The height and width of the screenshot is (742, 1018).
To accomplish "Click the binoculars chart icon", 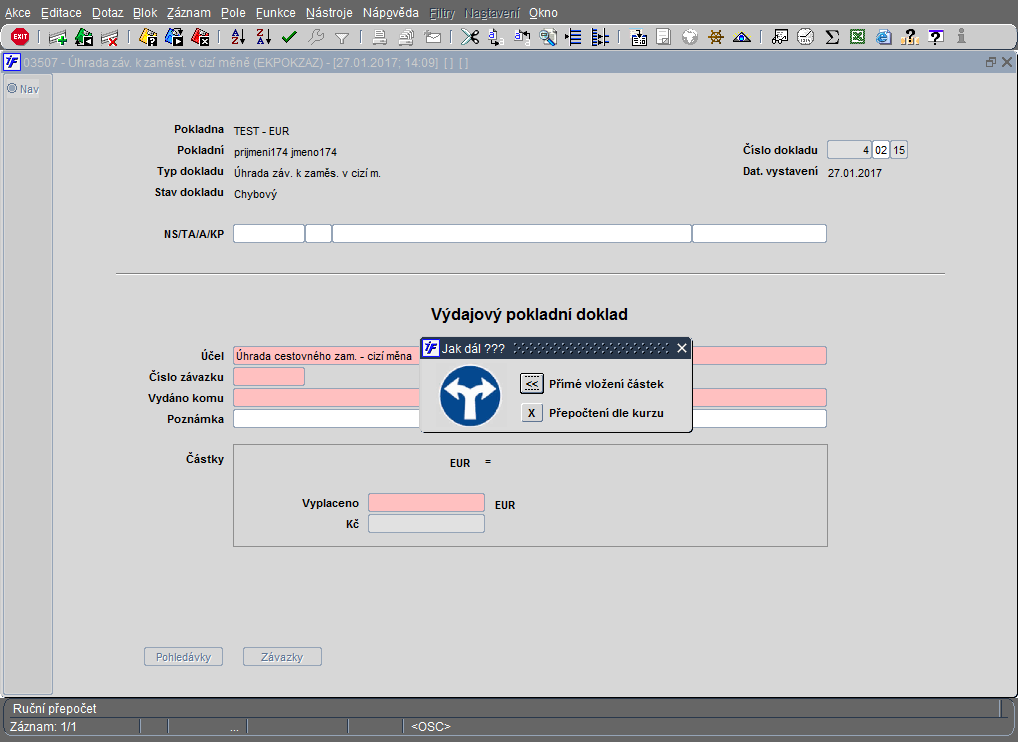I will (x=779, y=37).
